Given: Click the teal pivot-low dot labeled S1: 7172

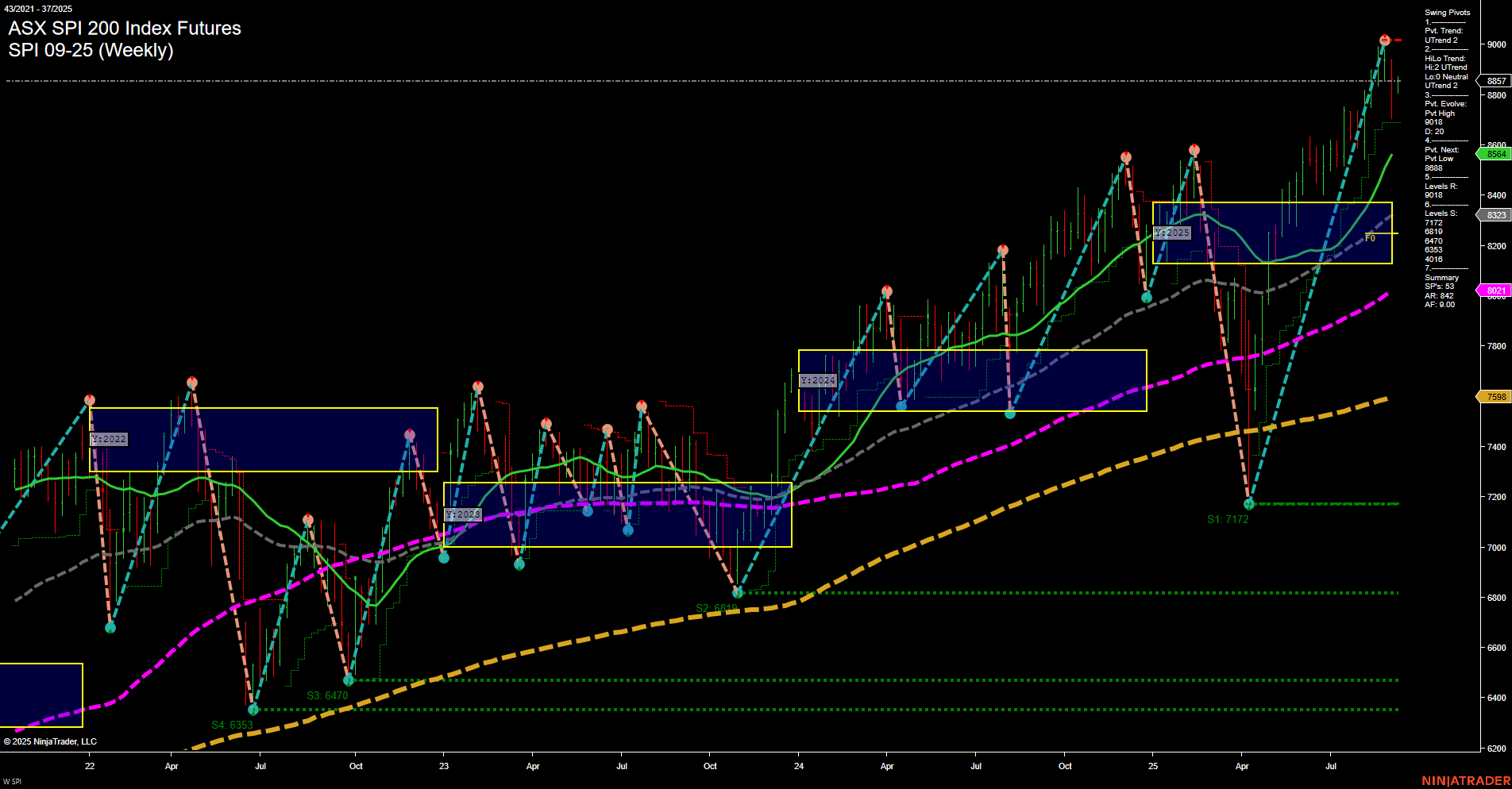Looking at the screenshot, I should (1248, 503).
